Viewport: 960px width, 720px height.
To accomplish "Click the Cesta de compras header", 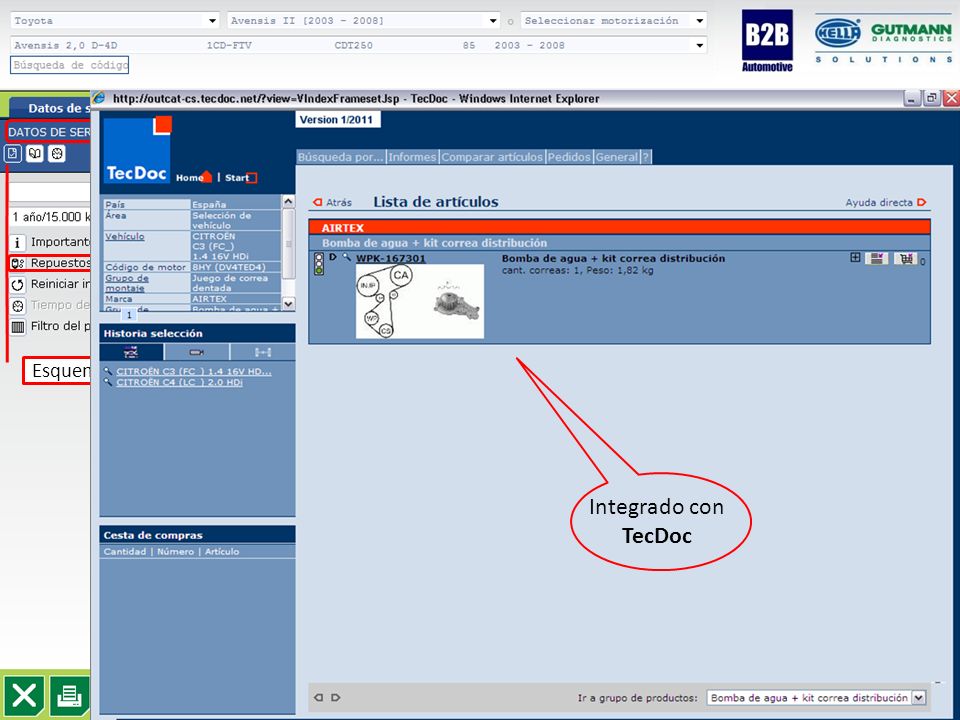I will coord(197,534).
